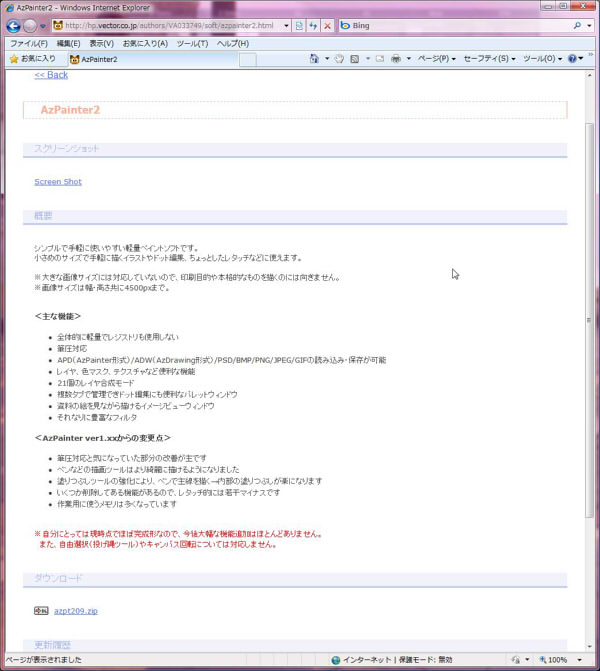The width and height of the screenshot is (600, 671).
Task: Open the 表示(V) menu
Action: [x=101, y=44]
